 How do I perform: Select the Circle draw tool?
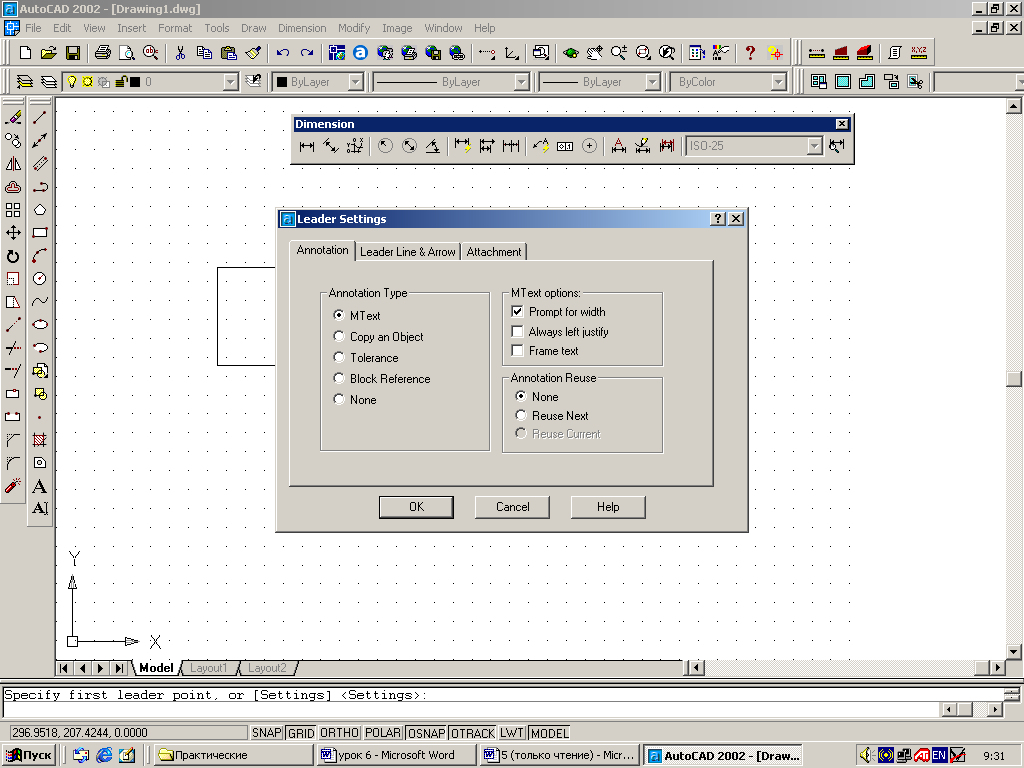click(40, 279)
